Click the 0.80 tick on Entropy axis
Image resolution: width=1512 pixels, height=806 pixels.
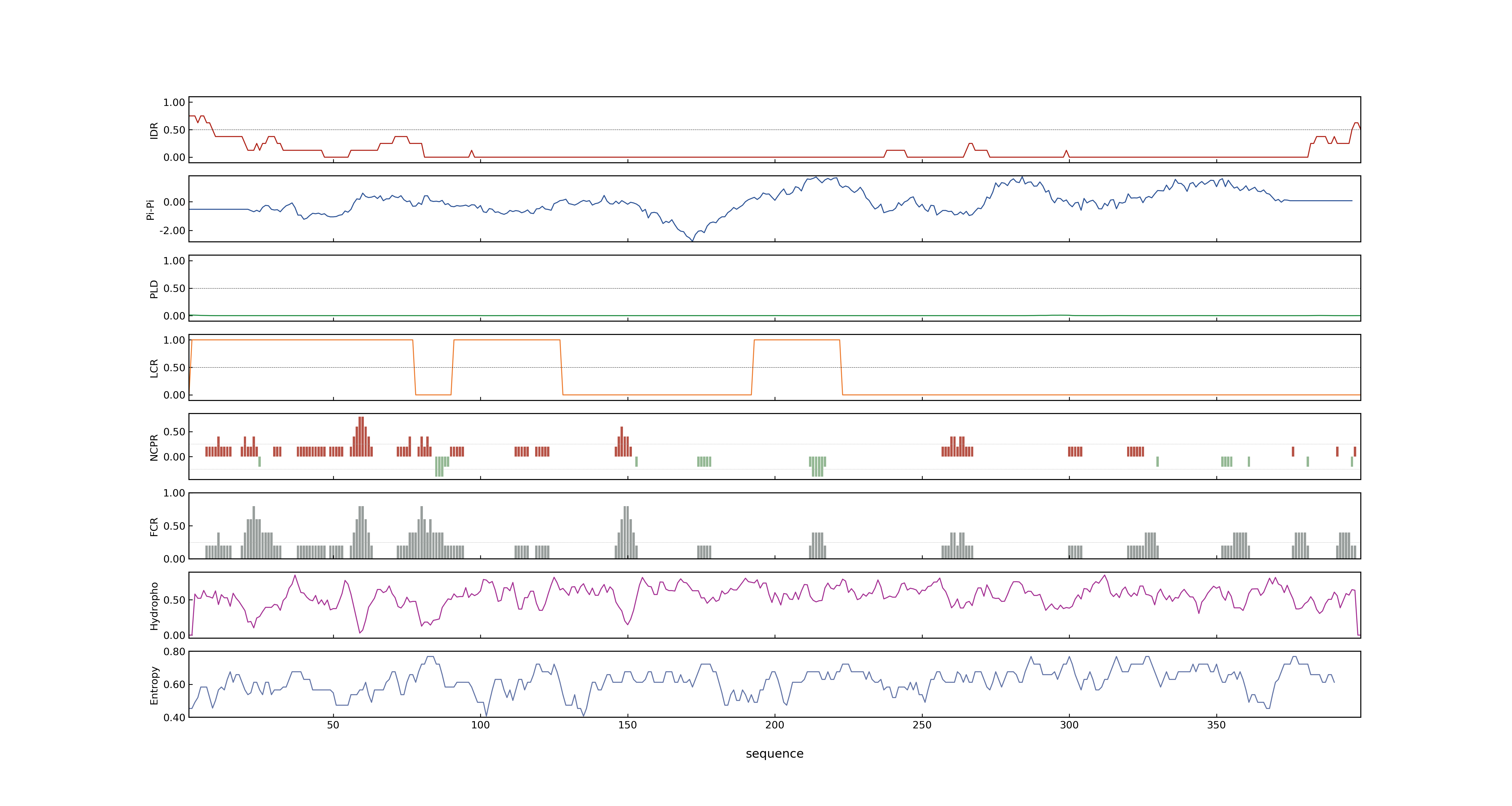174,652
